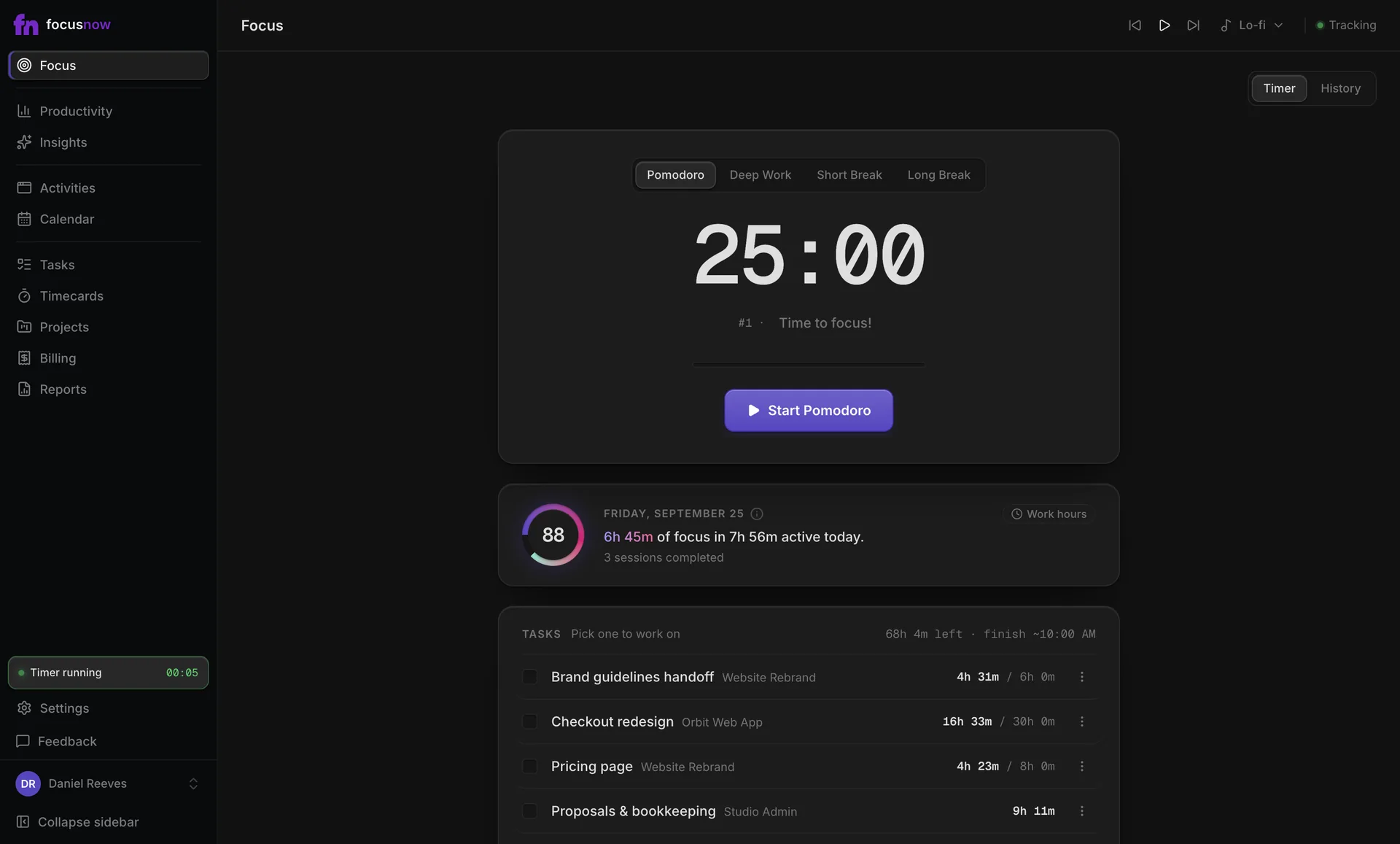Open the Tasks list page

pyautogui.click(x=108, y=265)
